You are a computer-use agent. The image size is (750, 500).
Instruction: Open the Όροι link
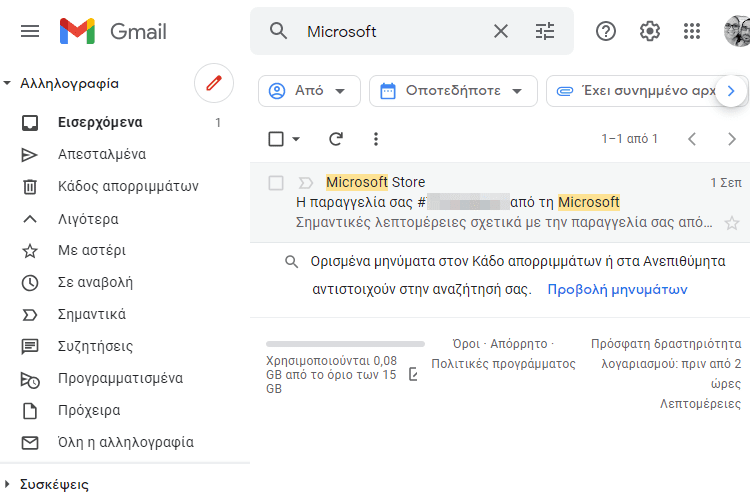[x=466, y=344]
